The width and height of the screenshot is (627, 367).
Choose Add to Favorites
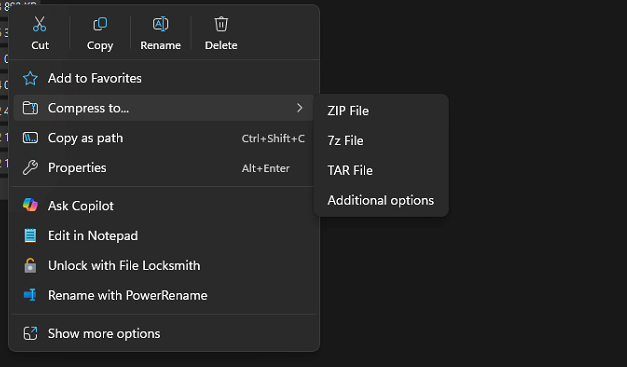tap(163, 78)
